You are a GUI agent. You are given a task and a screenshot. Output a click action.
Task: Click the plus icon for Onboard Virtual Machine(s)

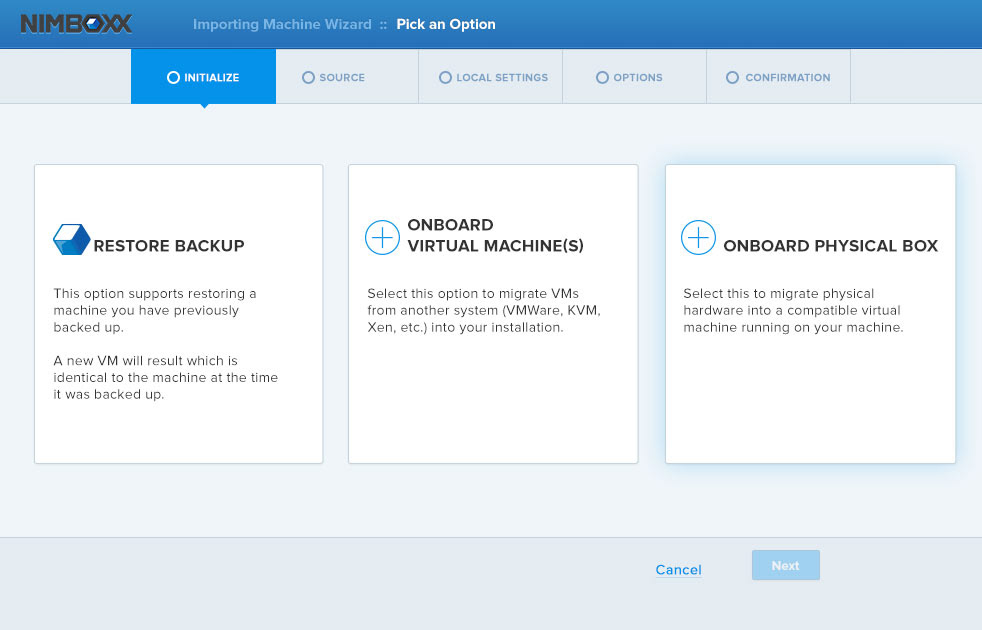(382, 237)
